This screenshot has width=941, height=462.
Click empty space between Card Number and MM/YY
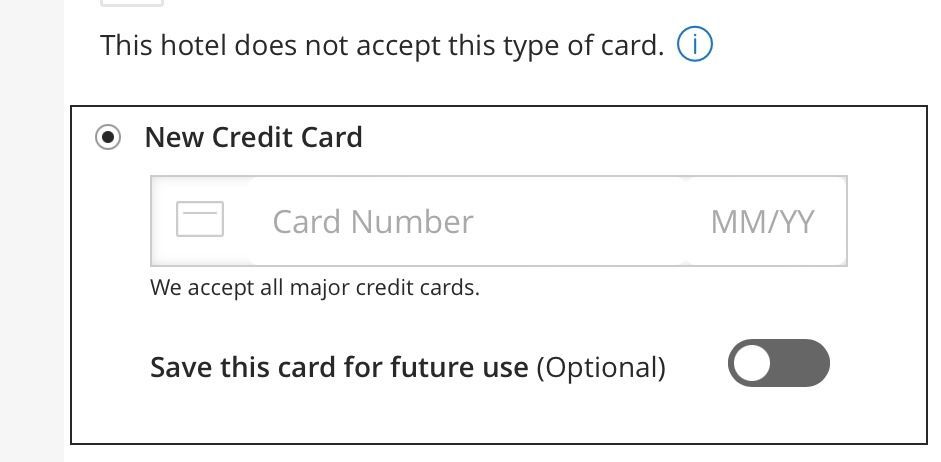[591, 221]
